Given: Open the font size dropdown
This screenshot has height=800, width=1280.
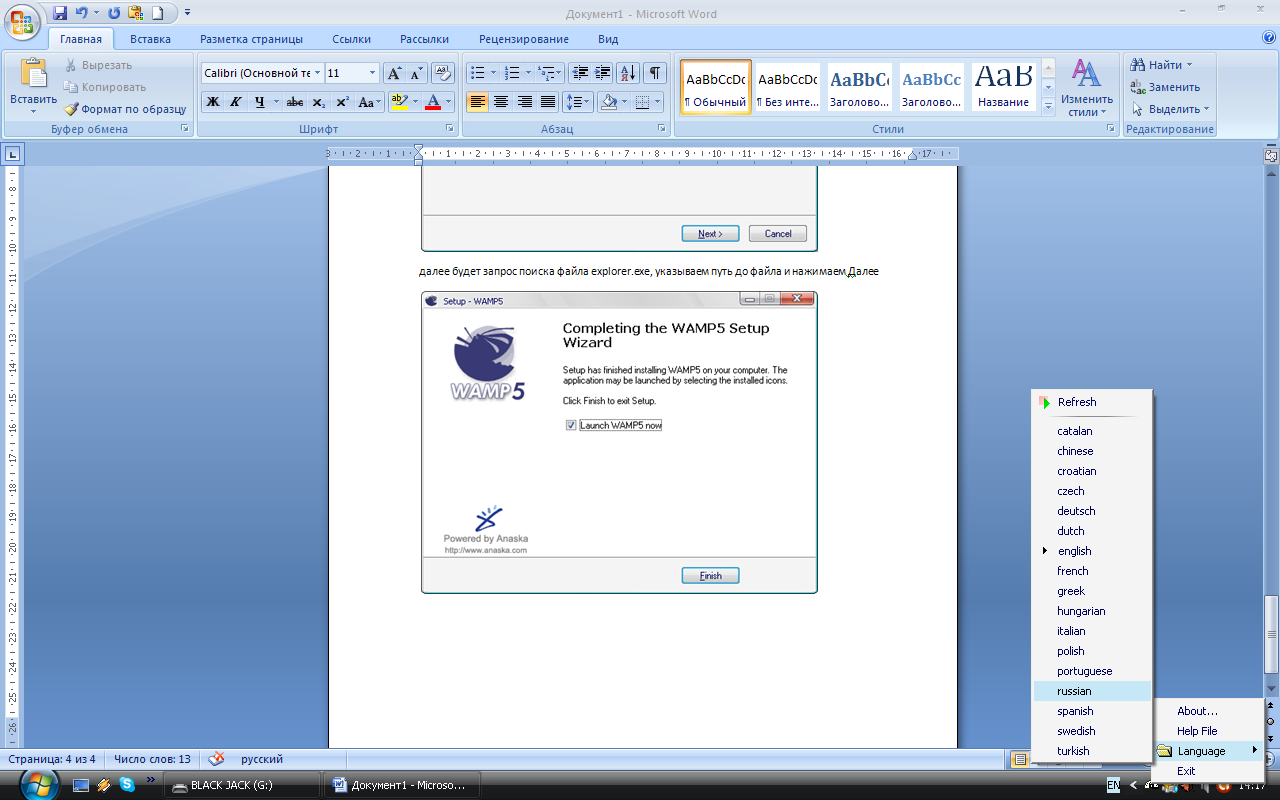Looking at the screenshot, I should [x=373, y=73].
